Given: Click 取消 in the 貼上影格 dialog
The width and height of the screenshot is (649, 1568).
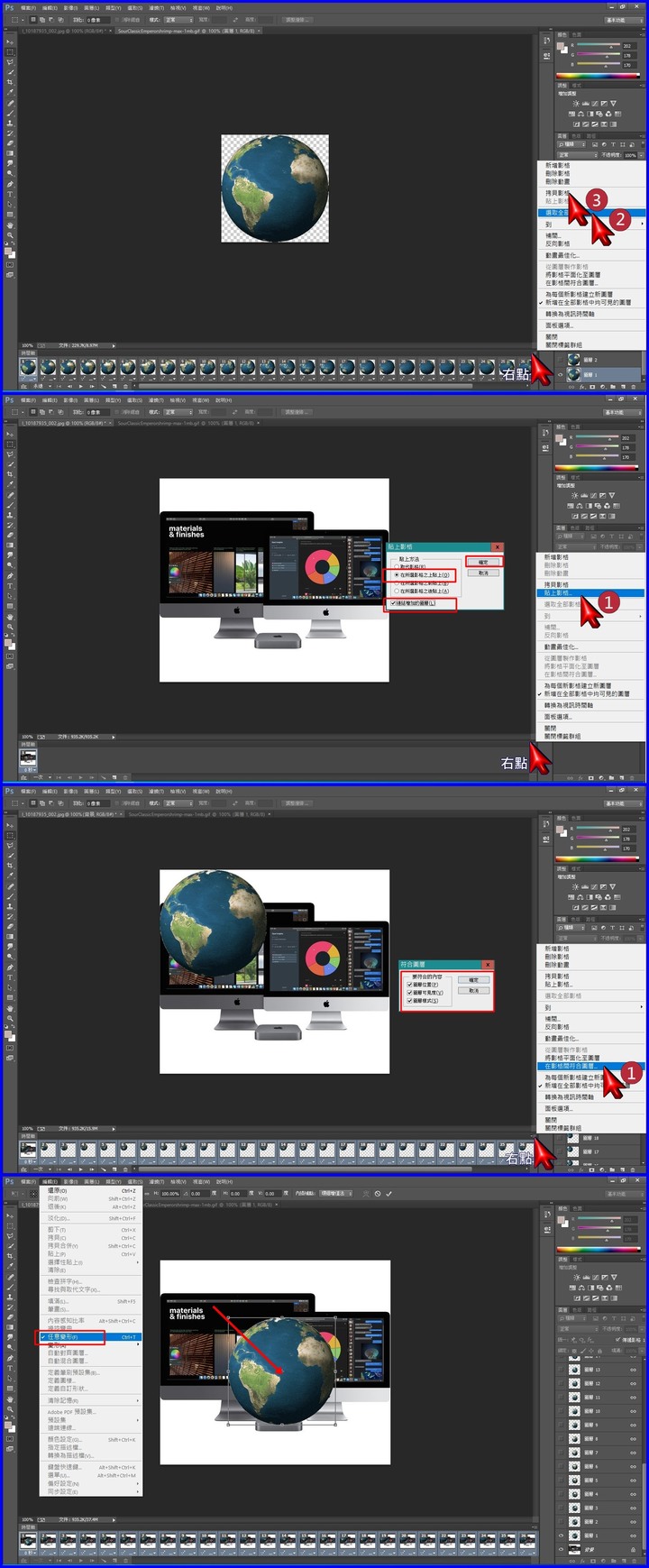Looking at the screenshot, I should click(x=483, y=573).
